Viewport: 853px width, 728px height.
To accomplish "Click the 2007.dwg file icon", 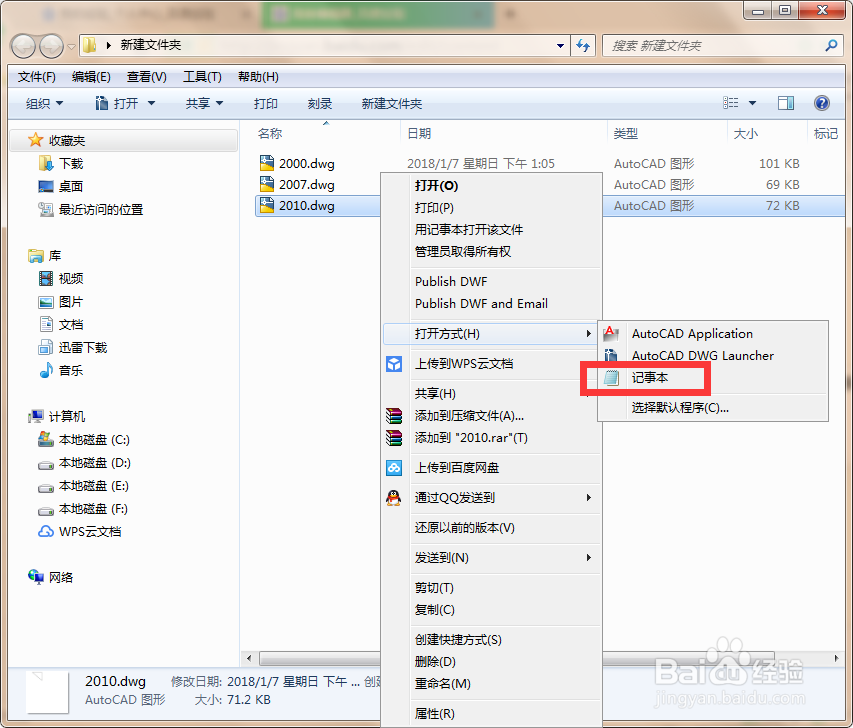I will [267, 184].
